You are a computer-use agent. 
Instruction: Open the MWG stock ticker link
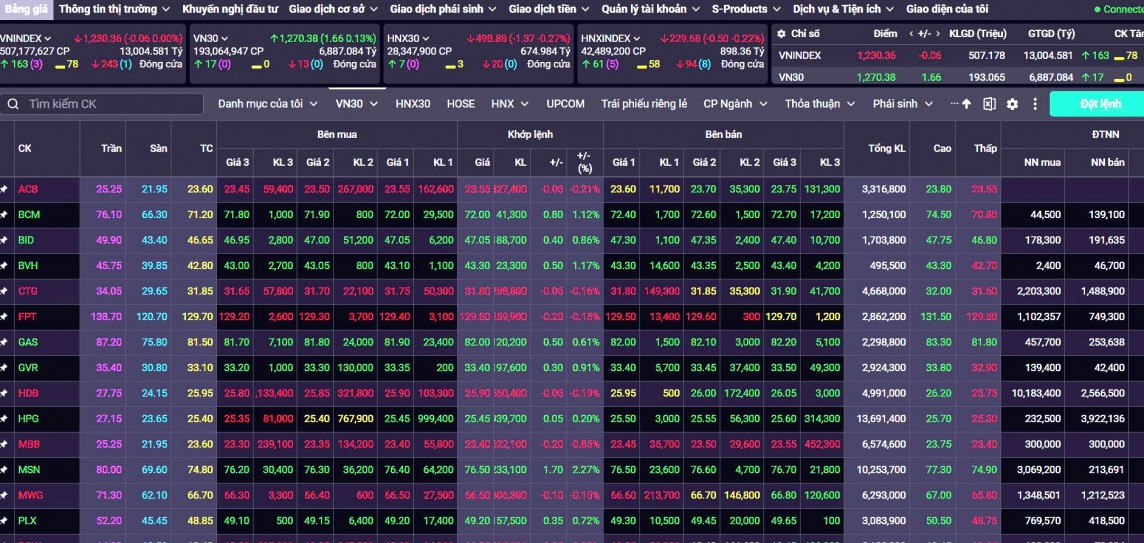pos(29,494)
